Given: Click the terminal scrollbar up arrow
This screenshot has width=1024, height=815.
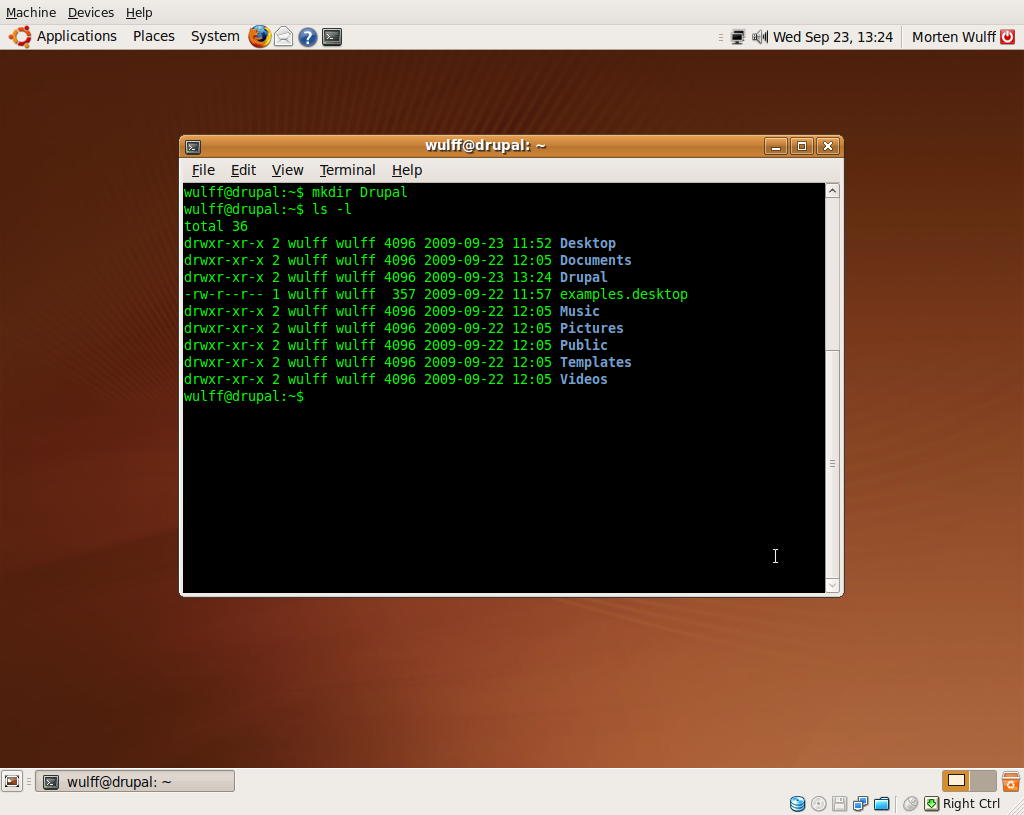Looking at the screenshot, I should tap(833, 191).
